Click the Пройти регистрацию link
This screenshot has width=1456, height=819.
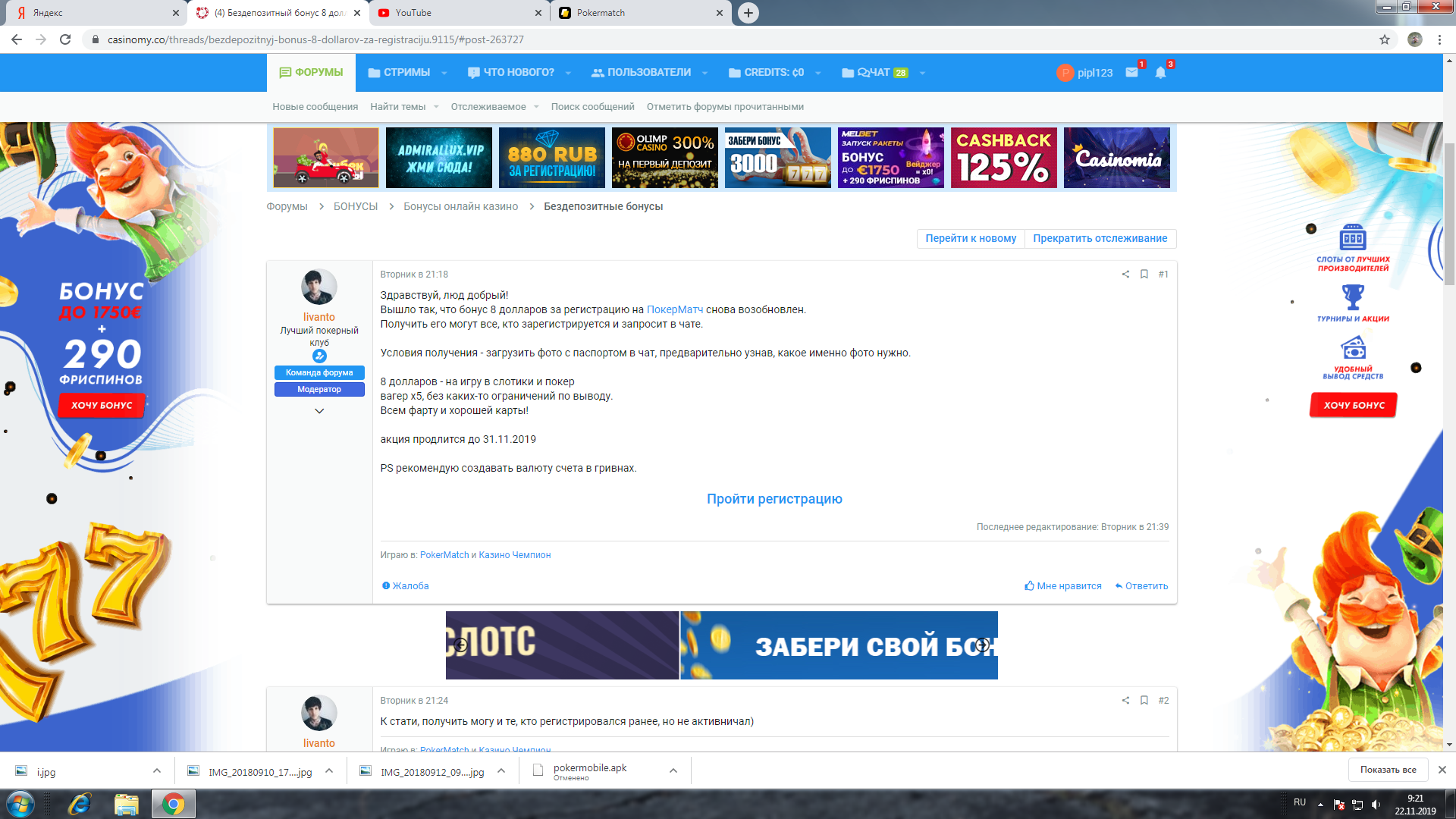click(x=774, y=499)
